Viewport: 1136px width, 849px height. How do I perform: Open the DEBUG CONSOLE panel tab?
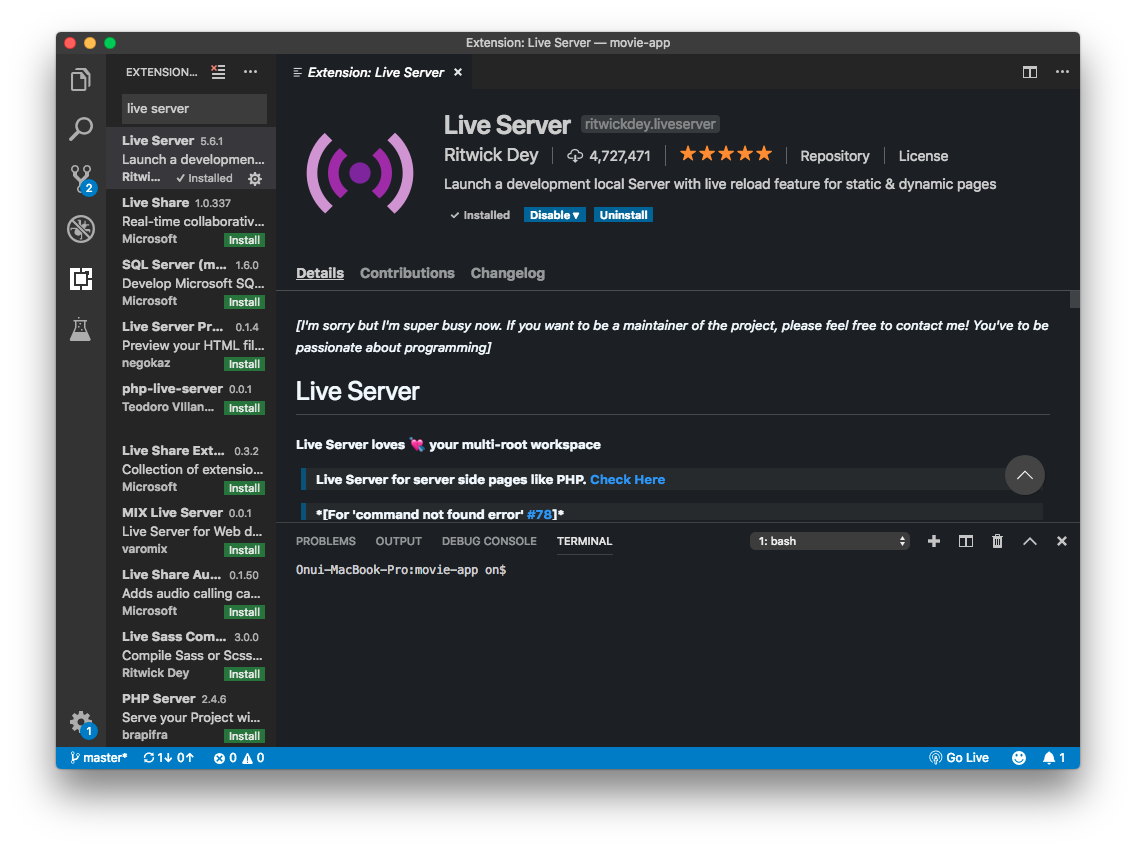pyautogui.click(x=489, y=541)
